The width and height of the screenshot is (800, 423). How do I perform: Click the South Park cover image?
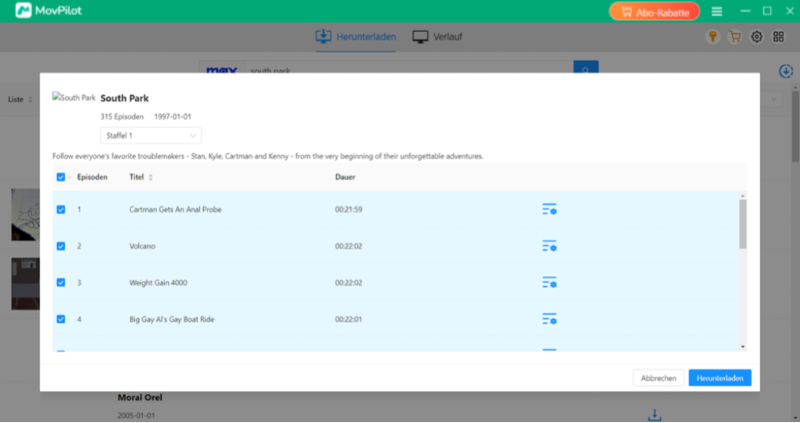coord(74,97)
